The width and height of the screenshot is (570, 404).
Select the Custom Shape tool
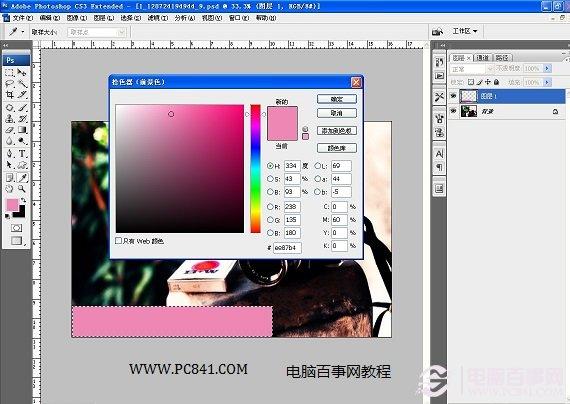22,165
